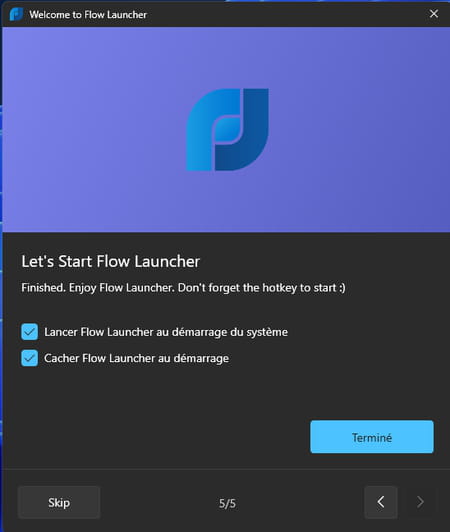Click the Welcome to Flow Launcher title text
This screenshot has height=532, width=450.
[x=88, y=15]
